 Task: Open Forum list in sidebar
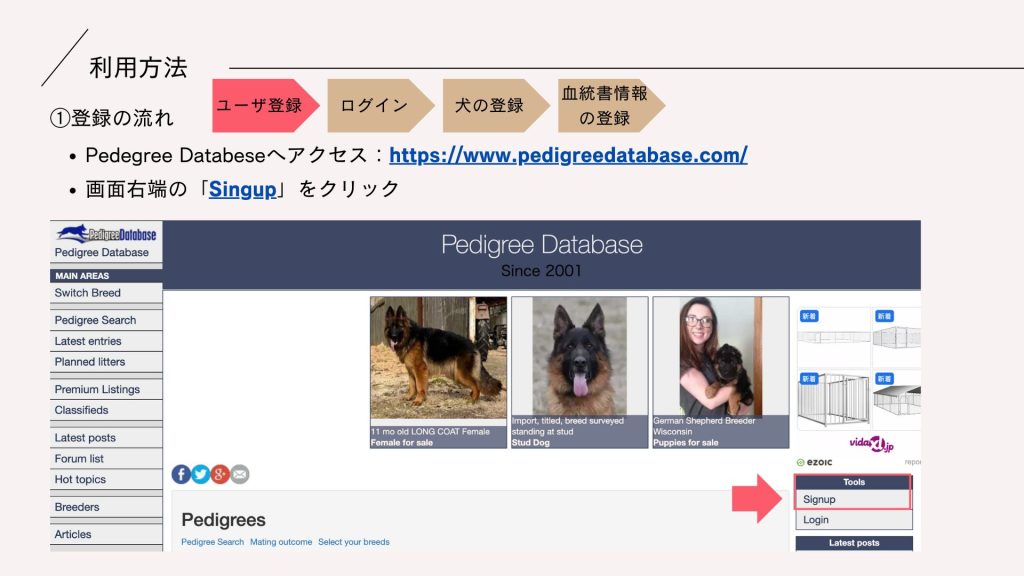tap(106, 458)
